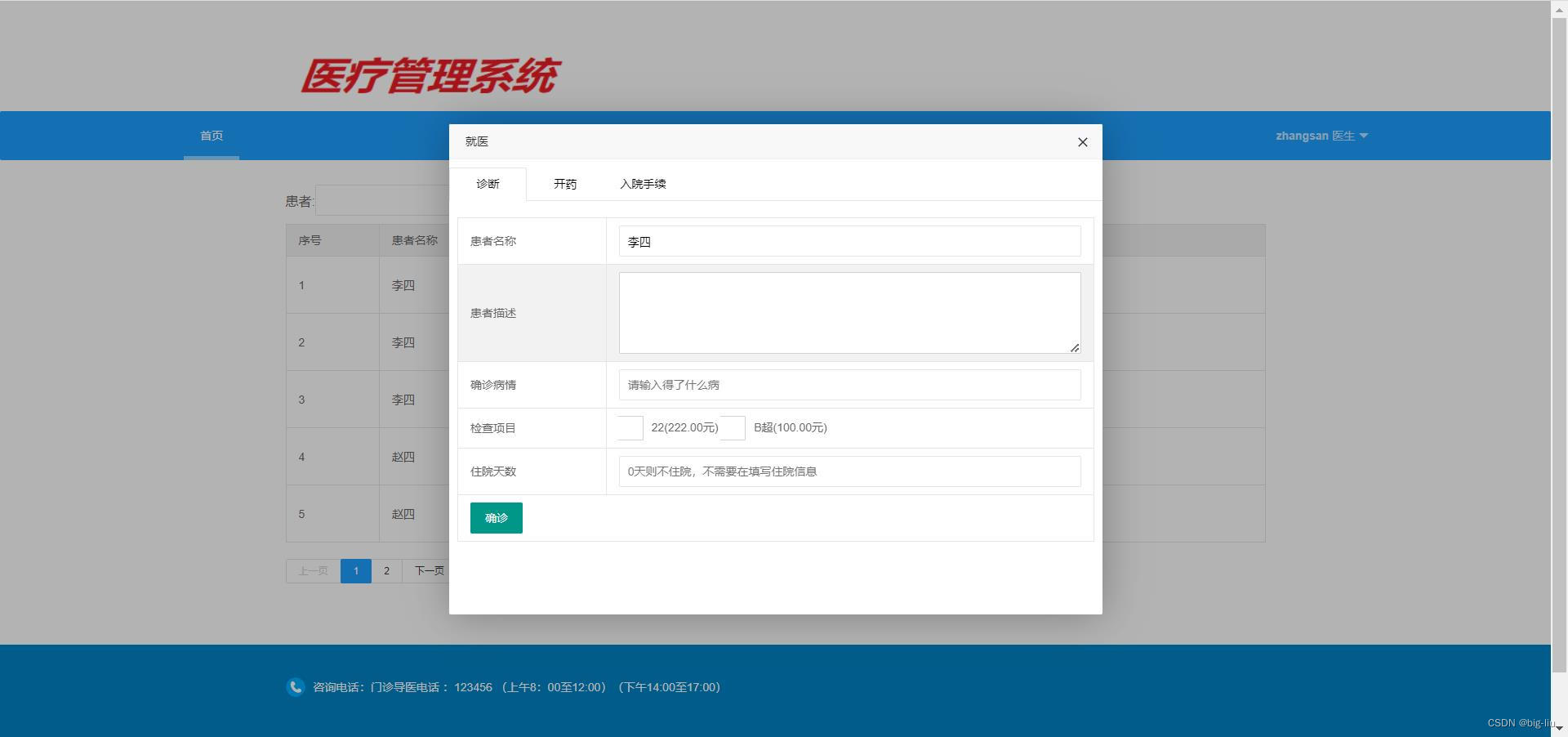Screen dimensions: 1568x737
Task: Click the 上一页 pagination button
Action: (x=313, y=571)
